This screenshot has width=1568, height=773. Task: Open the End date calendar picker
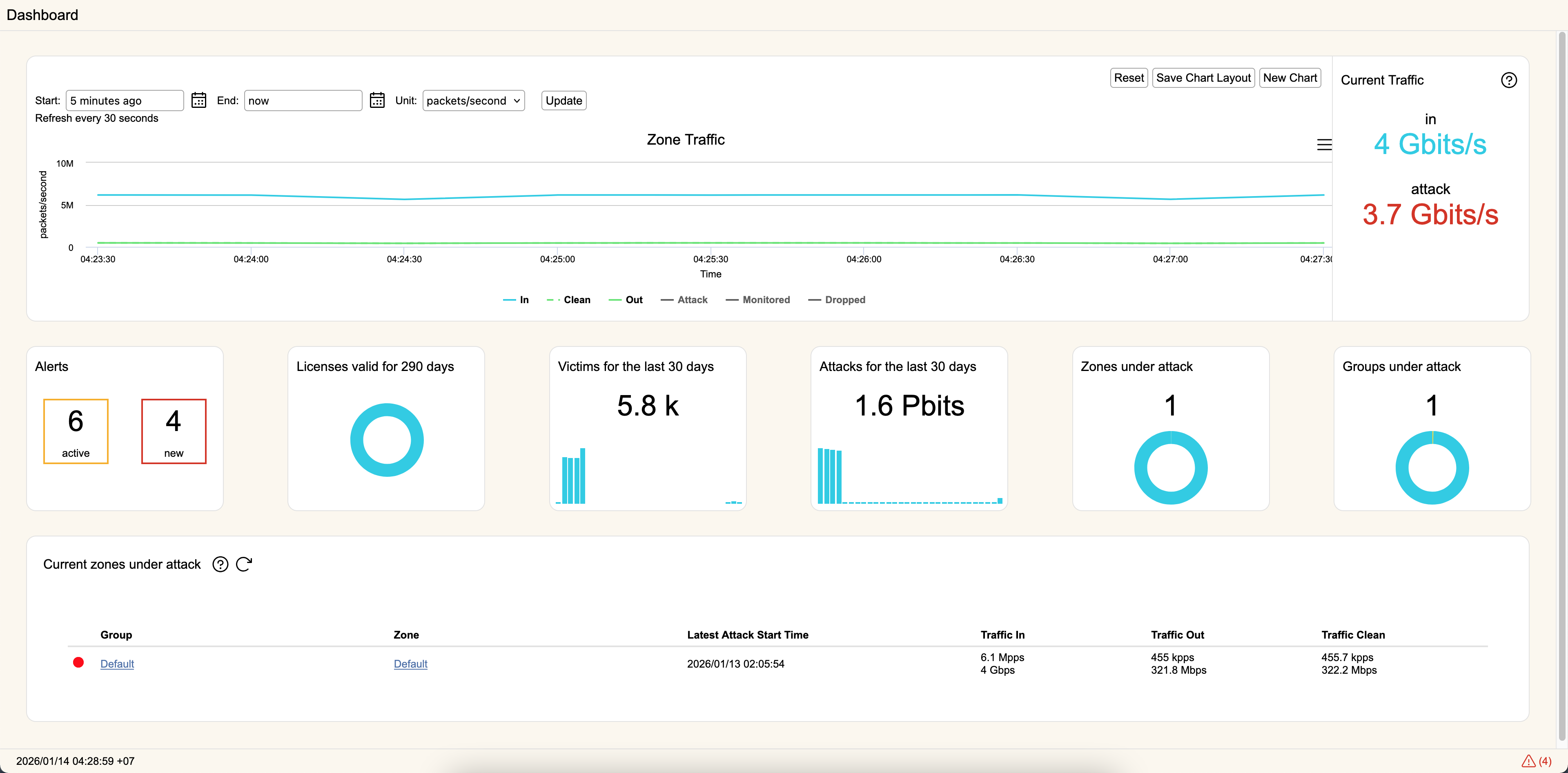[x=377, y=101]
